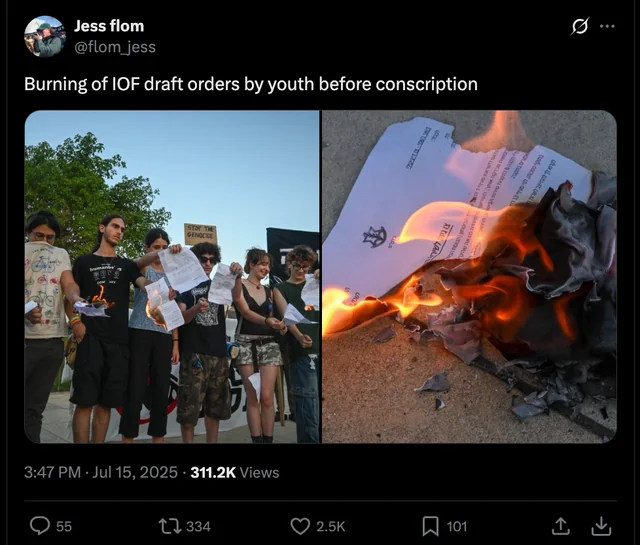Screen dimensions: 640x545
Task: Click the Jess flom display name
Action: click(x=109, y=26)
